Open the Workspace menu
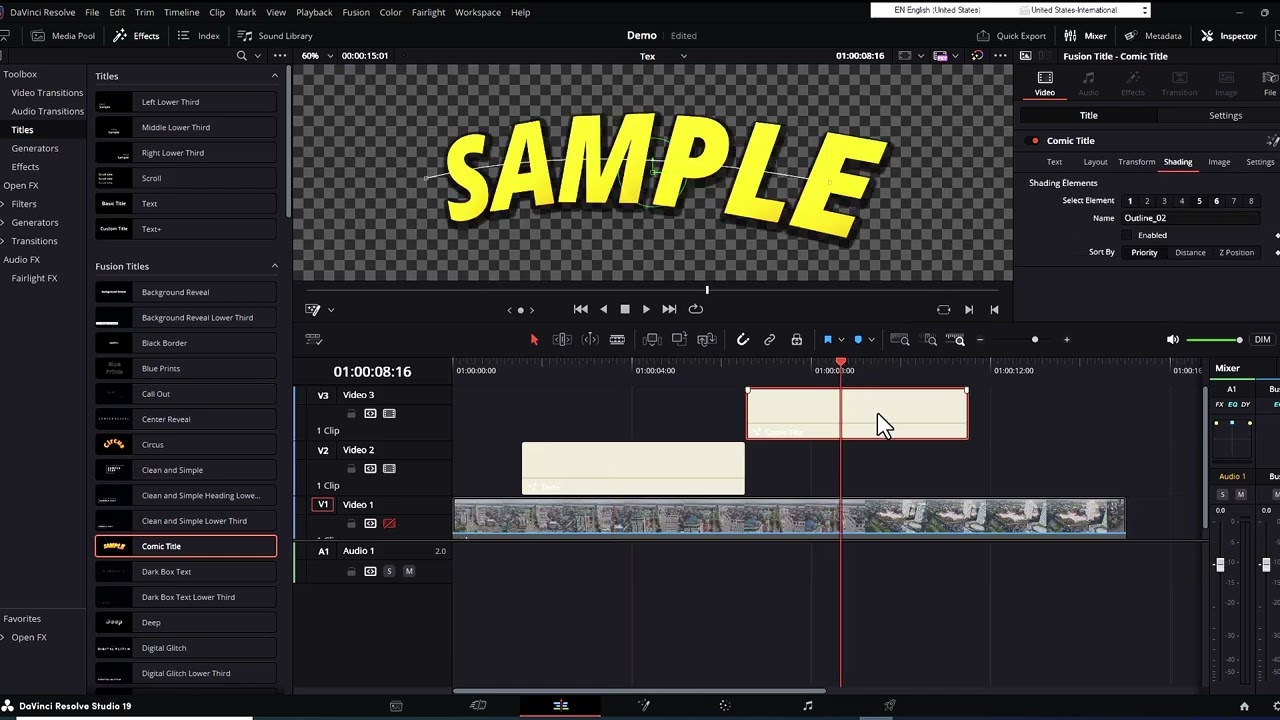Viewport: 1280px width, 720px height. [x=478, y=12]
